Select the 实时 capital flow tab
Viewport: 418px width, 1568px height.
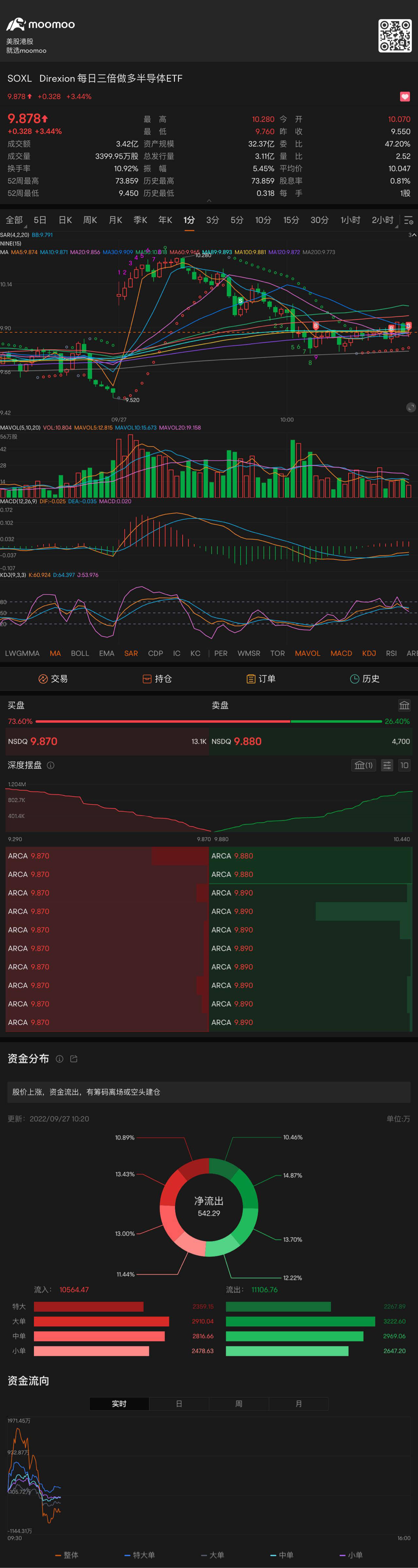click(120, 1403)
